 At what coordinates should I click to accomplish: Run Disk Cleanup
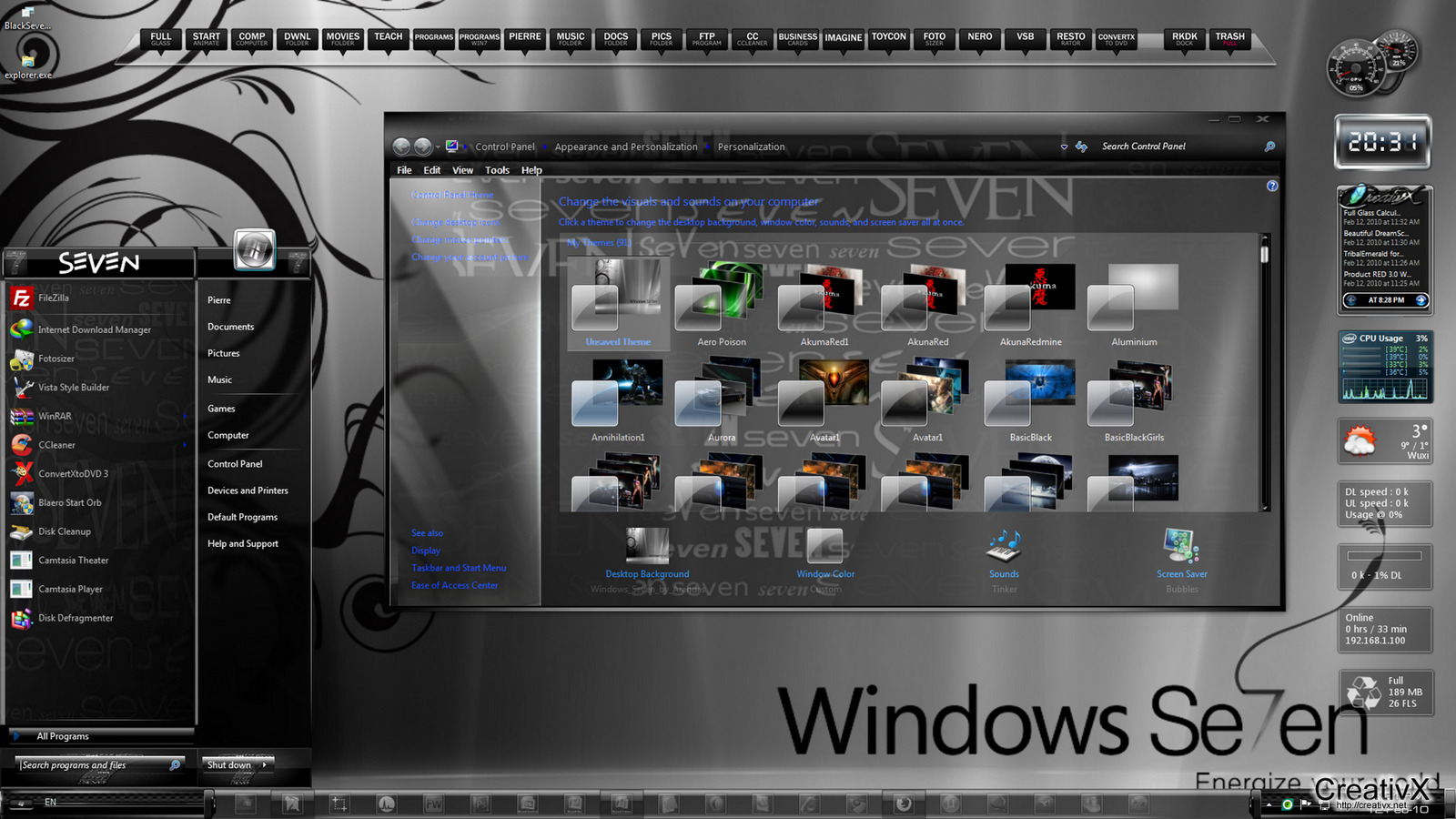(98, 531)
